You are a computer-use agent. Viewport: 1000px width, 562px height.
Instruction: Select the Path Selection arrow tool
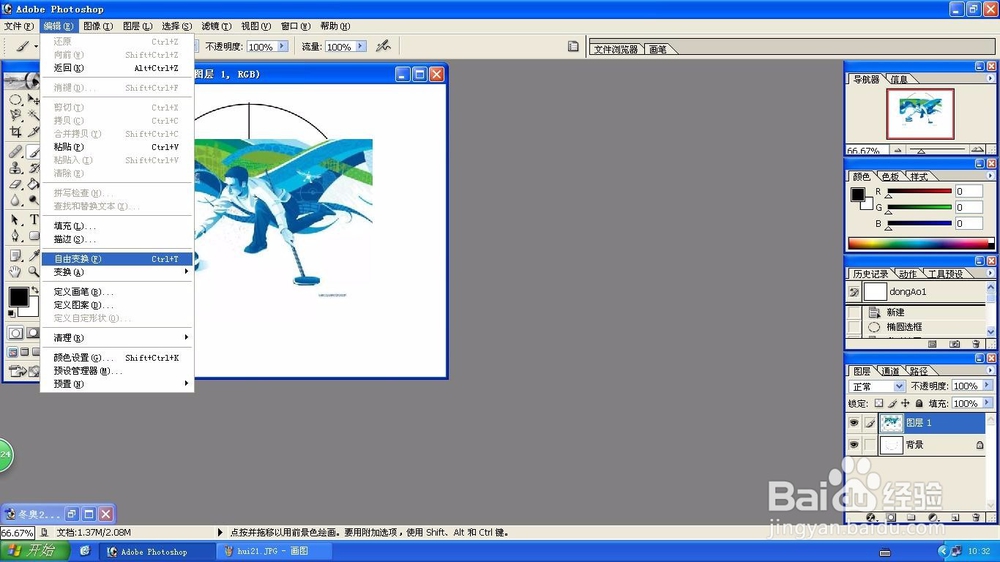(x=15, y=219)
